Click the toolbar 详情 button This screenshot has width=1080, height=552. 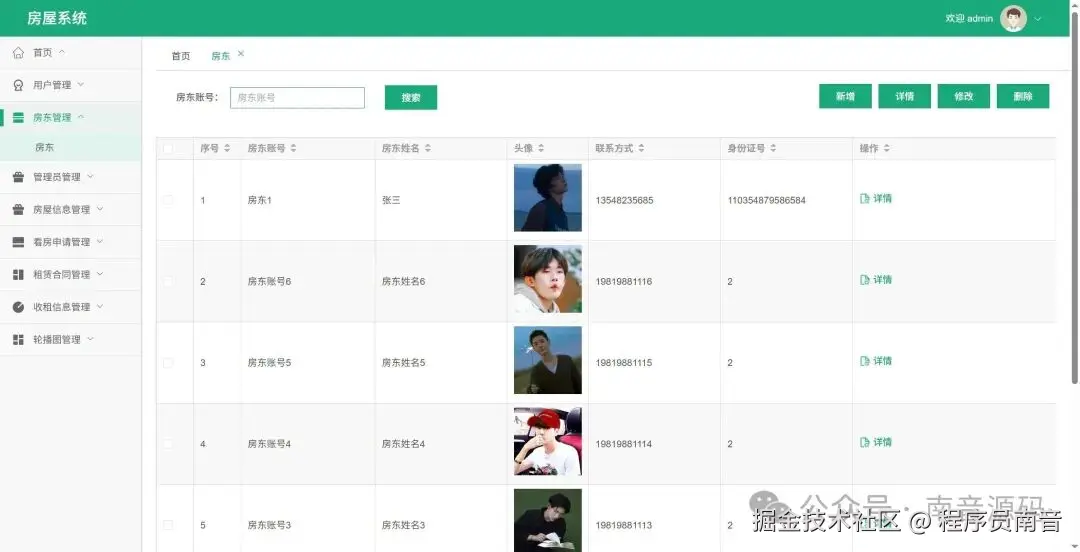pos(904,96)
